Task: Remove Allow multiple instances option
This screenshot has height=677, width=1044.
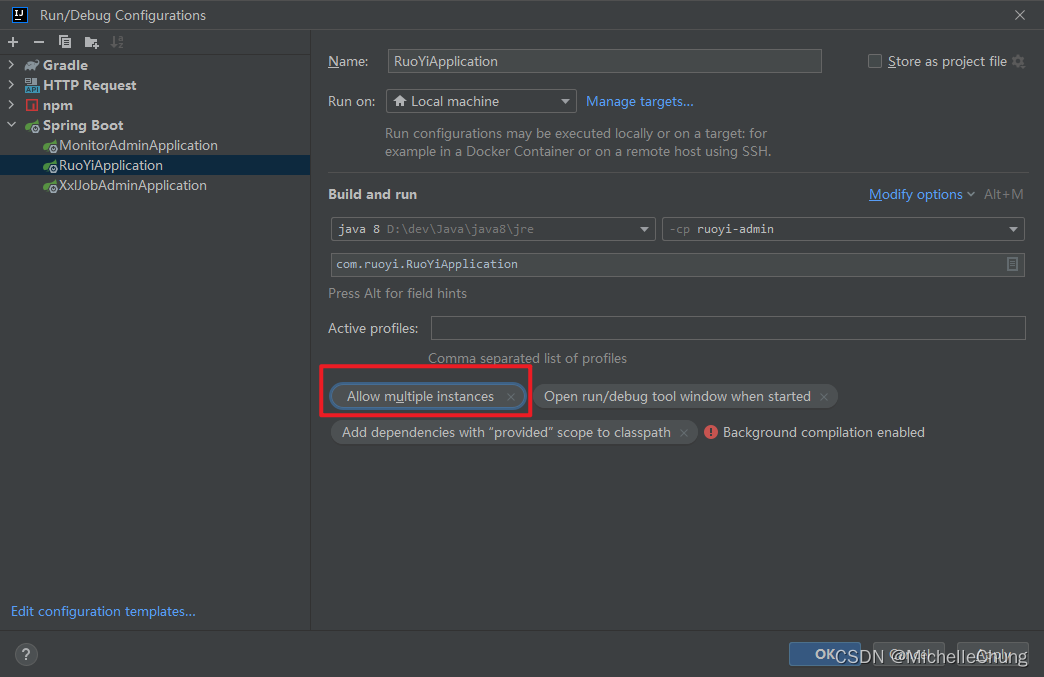Action: 511,397
